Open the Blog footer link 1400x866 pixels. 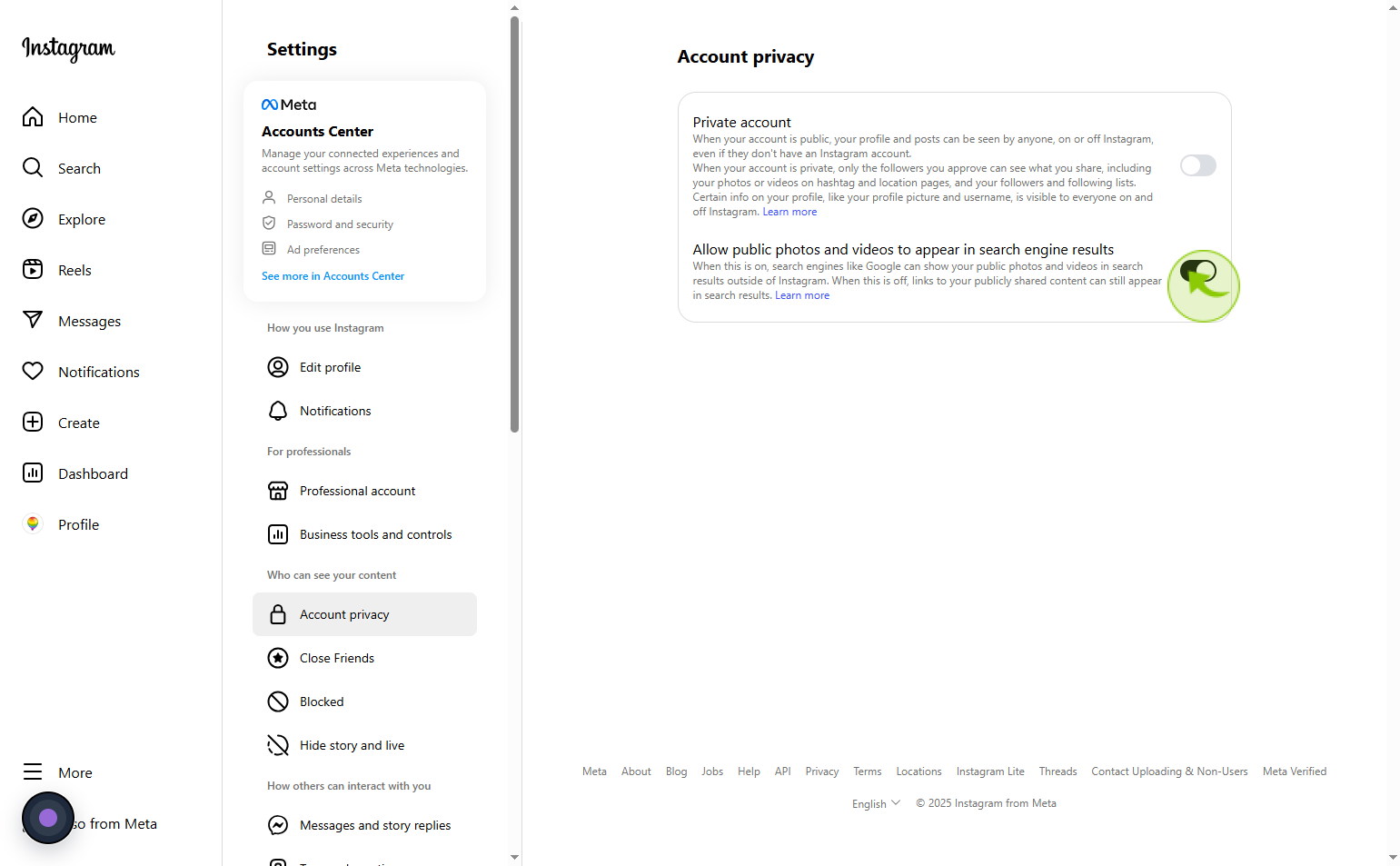pos(676,771)
